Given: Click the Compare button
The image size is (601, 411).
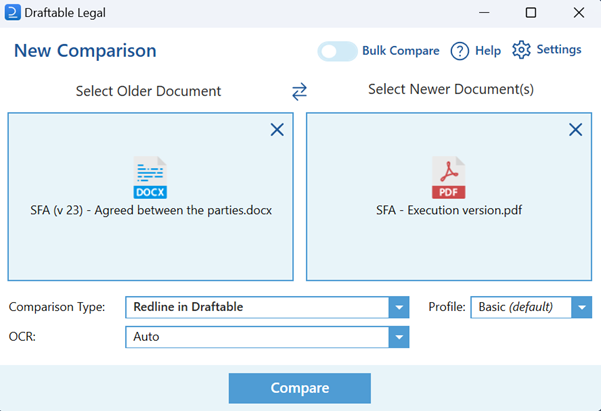Looking at the screenshot, I should click(x=300, y=388).
